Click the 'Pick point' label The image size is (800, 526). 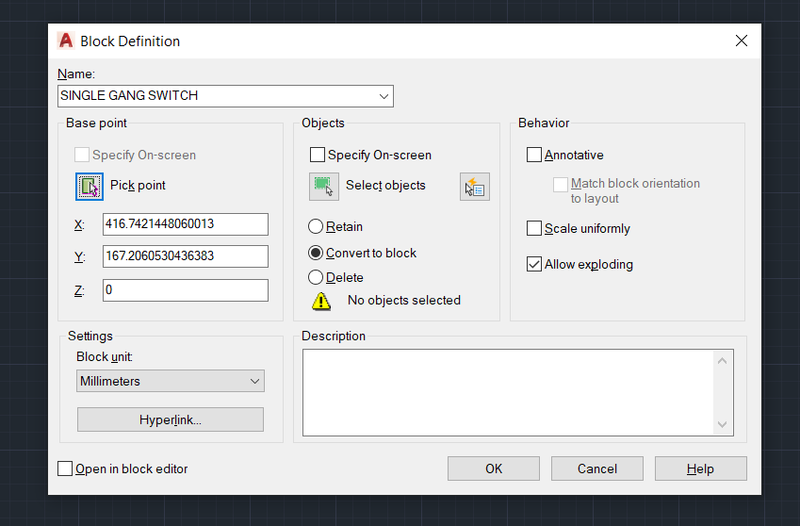(x=138, y=185)
